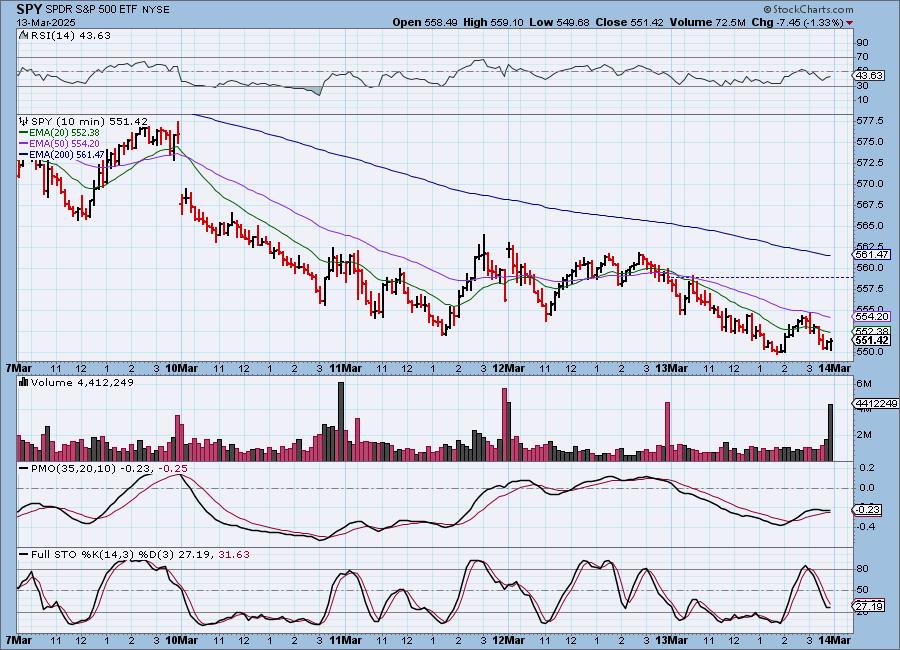The height and width of the screenshot is (650, 900).
Task: Click the PMO(35,20,10) legend line marker
Action: [24, 469]
